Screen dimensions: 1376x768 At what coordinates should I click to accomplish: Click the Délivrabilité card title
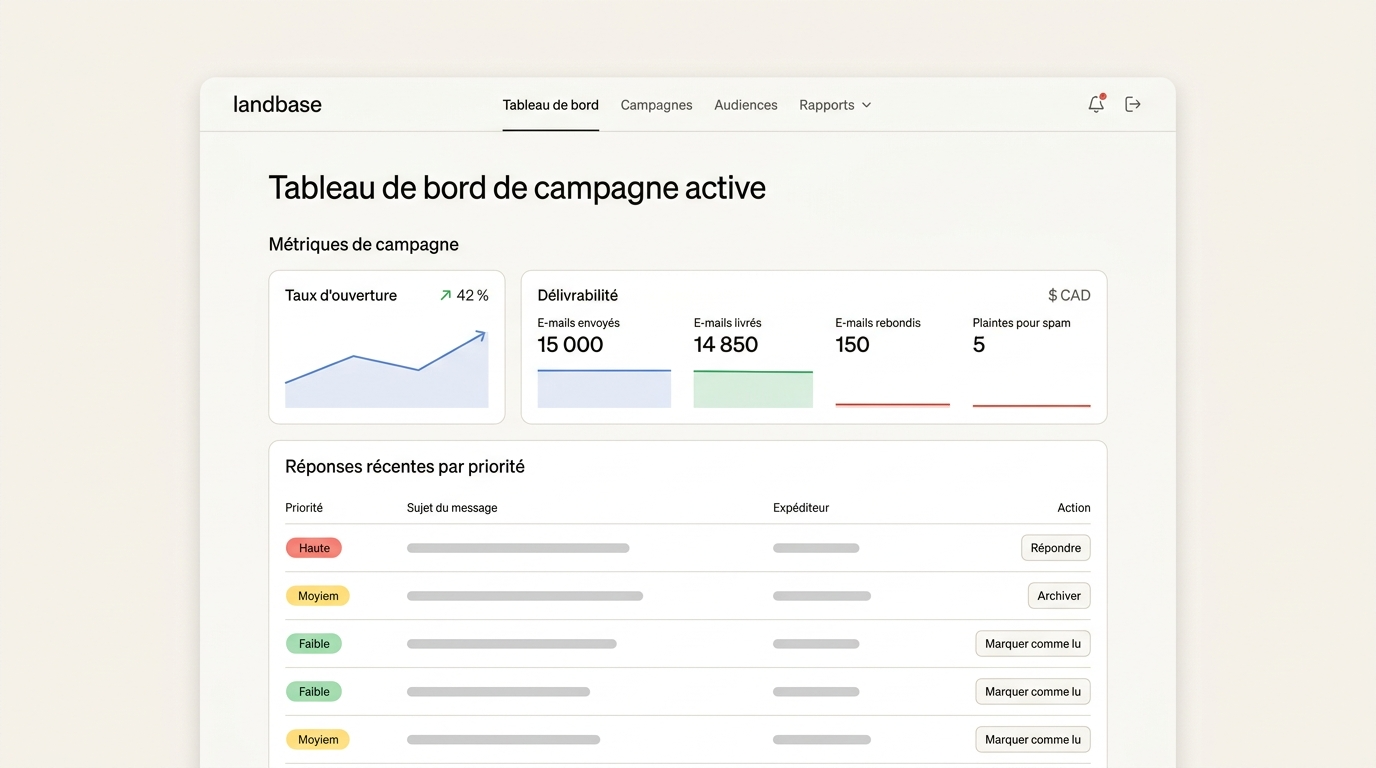coord(578,295)
